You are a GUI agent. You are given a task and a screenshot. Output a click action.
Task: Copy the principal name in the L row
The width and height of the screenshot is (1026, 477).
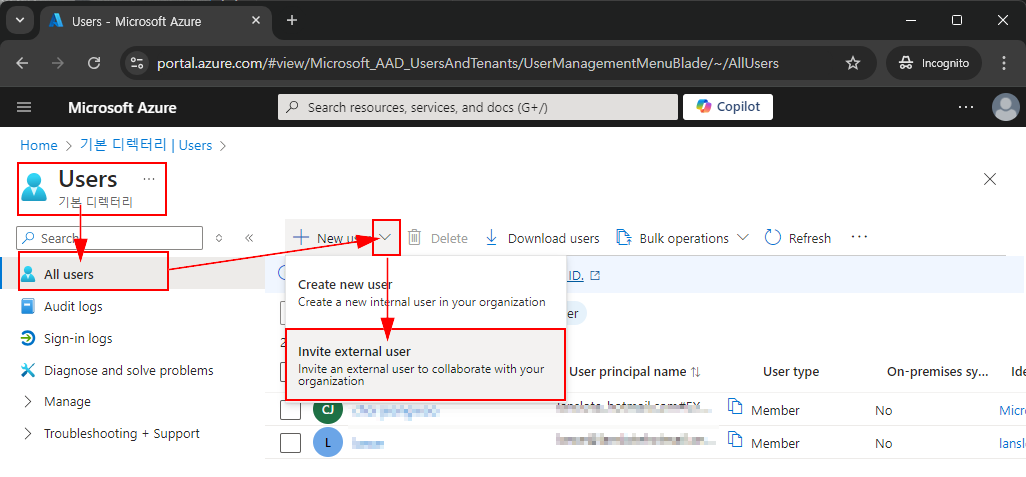coord(735,440)
